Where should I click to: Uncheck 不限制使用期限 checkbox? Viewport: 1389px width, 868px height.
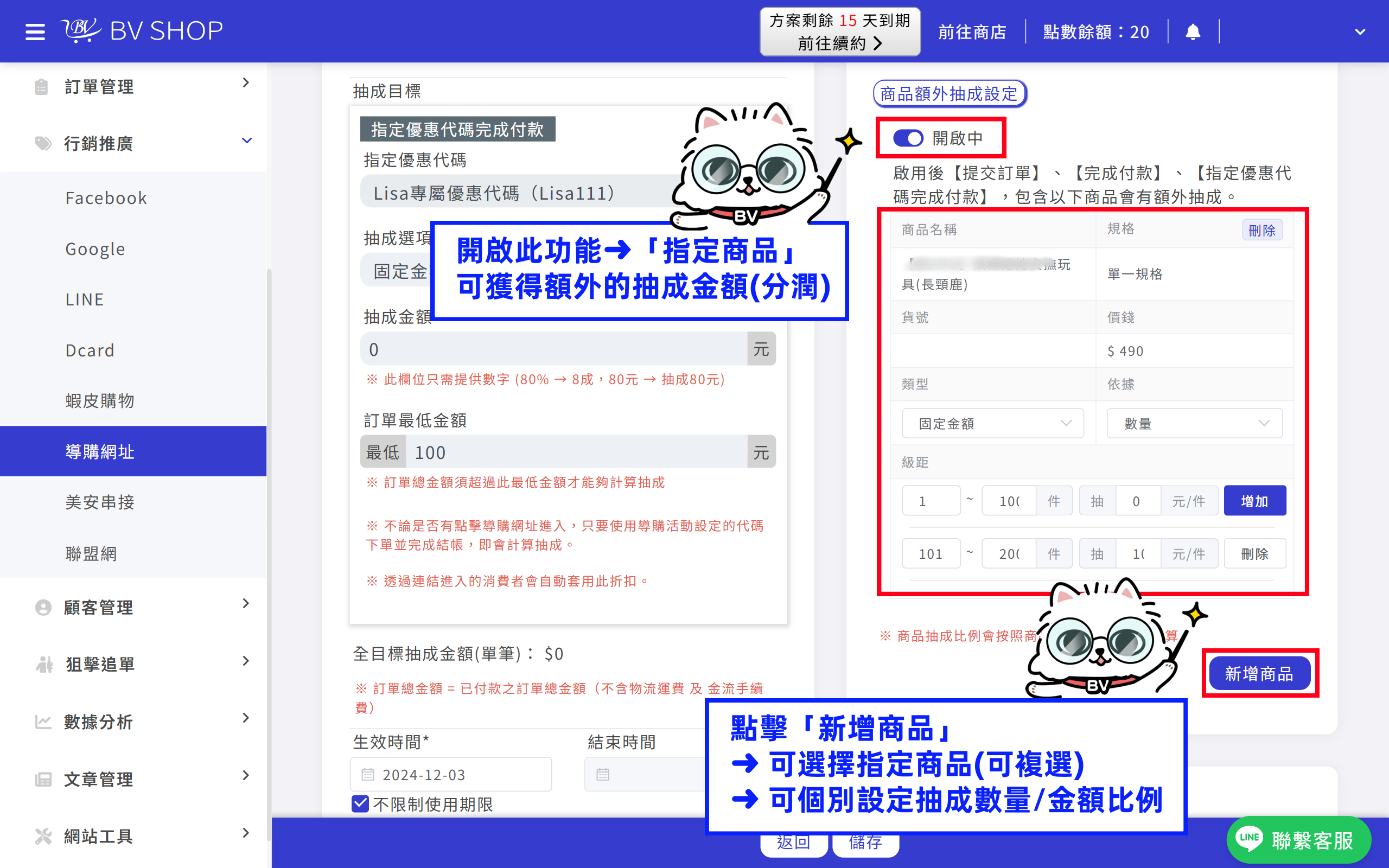point(360,803)
